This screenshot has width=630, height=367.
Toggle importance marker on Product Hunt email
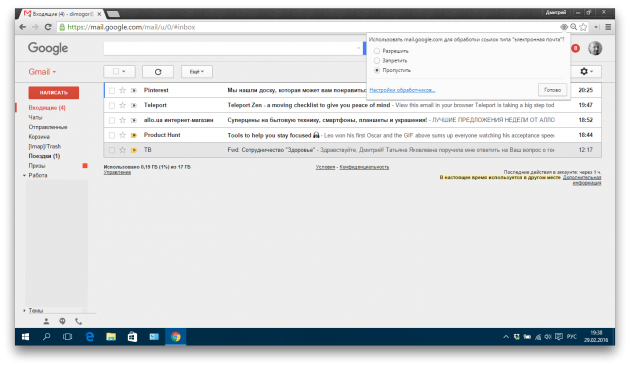tap(134, 135)
